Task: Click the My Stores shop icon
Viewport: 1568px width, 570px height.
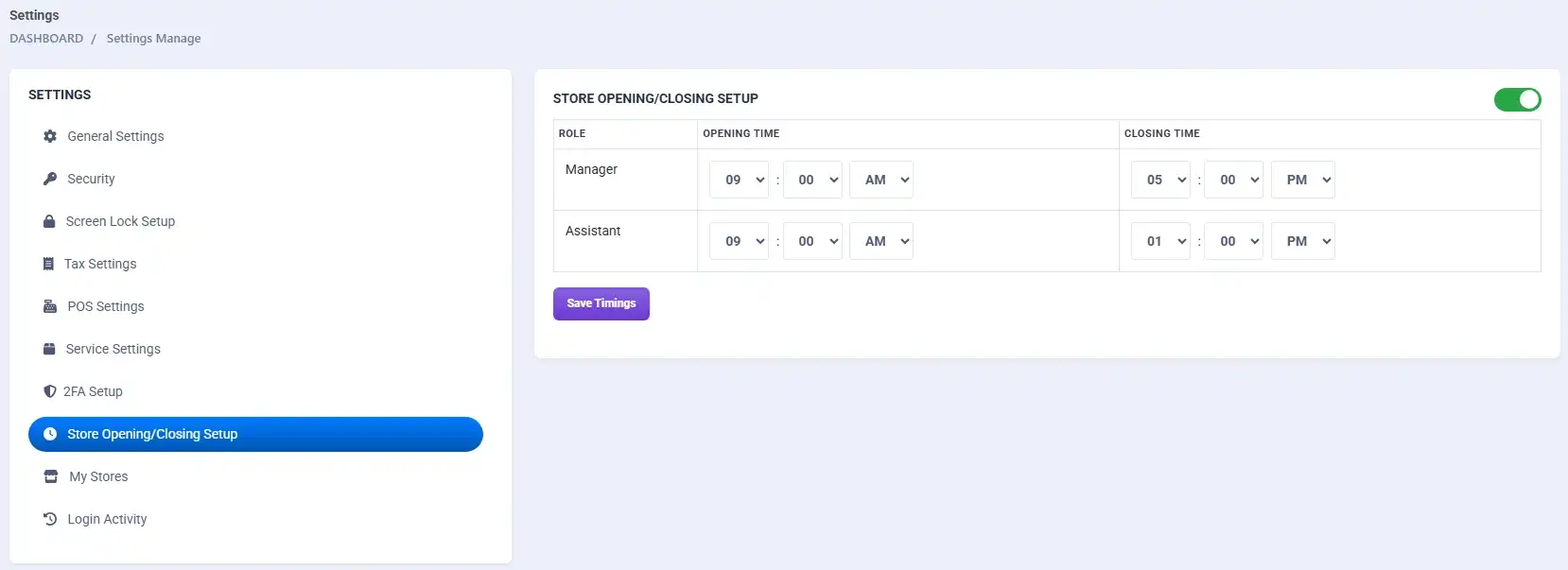Action: [51, 476]
